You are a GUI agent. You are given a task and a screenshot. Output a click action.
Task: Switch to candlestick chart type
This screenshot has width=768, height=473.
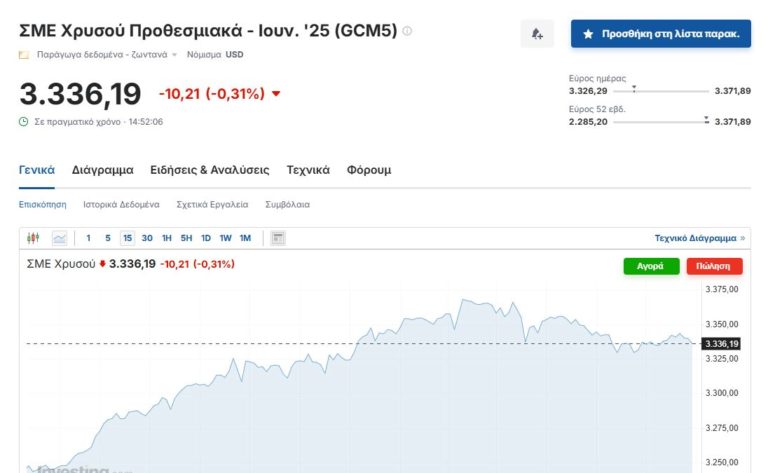click(x=33, y=238)
